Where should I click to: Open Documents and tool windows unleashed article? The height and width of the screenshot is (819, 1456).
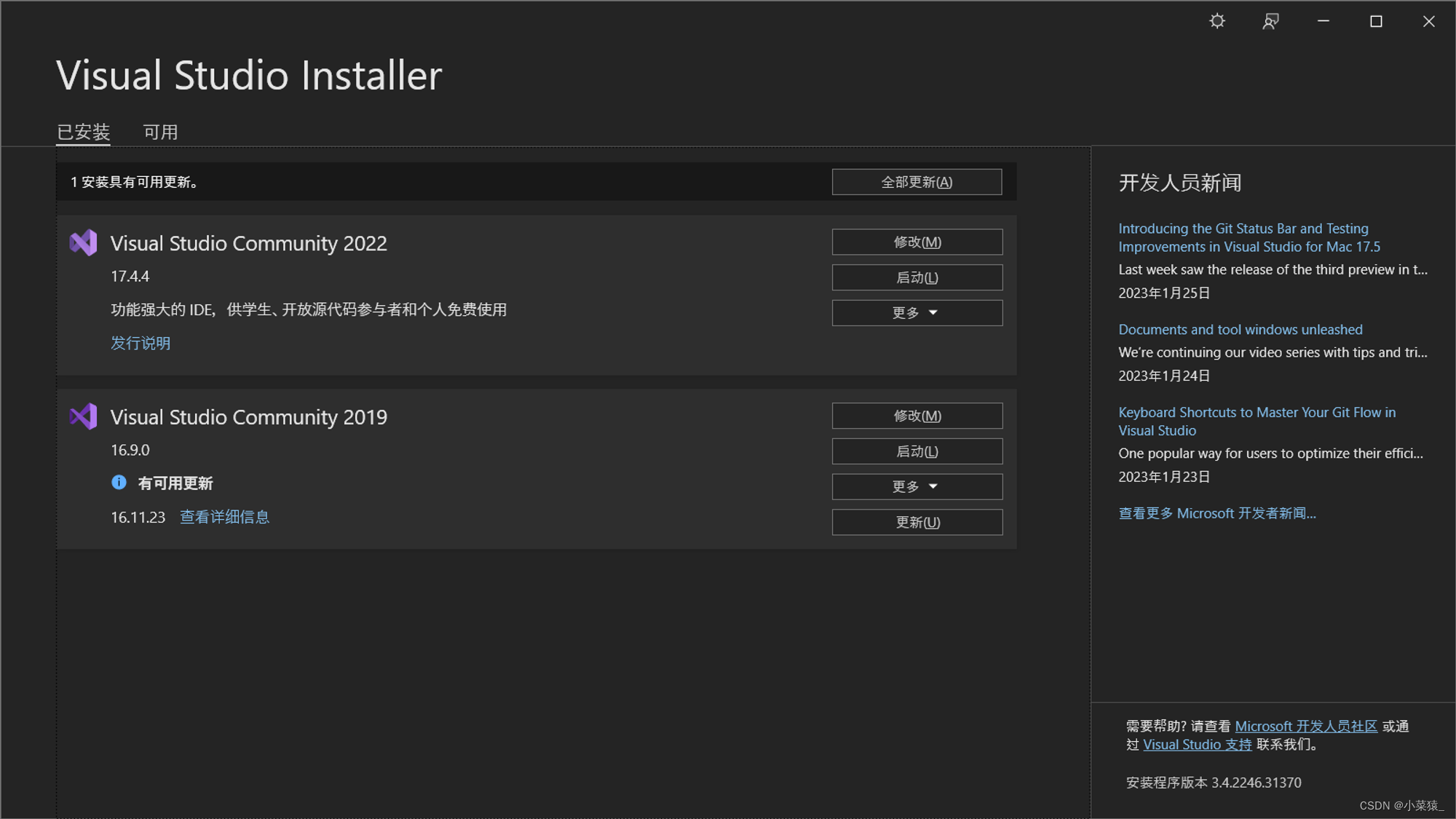pyautogui.click(x=1240, y=330)
